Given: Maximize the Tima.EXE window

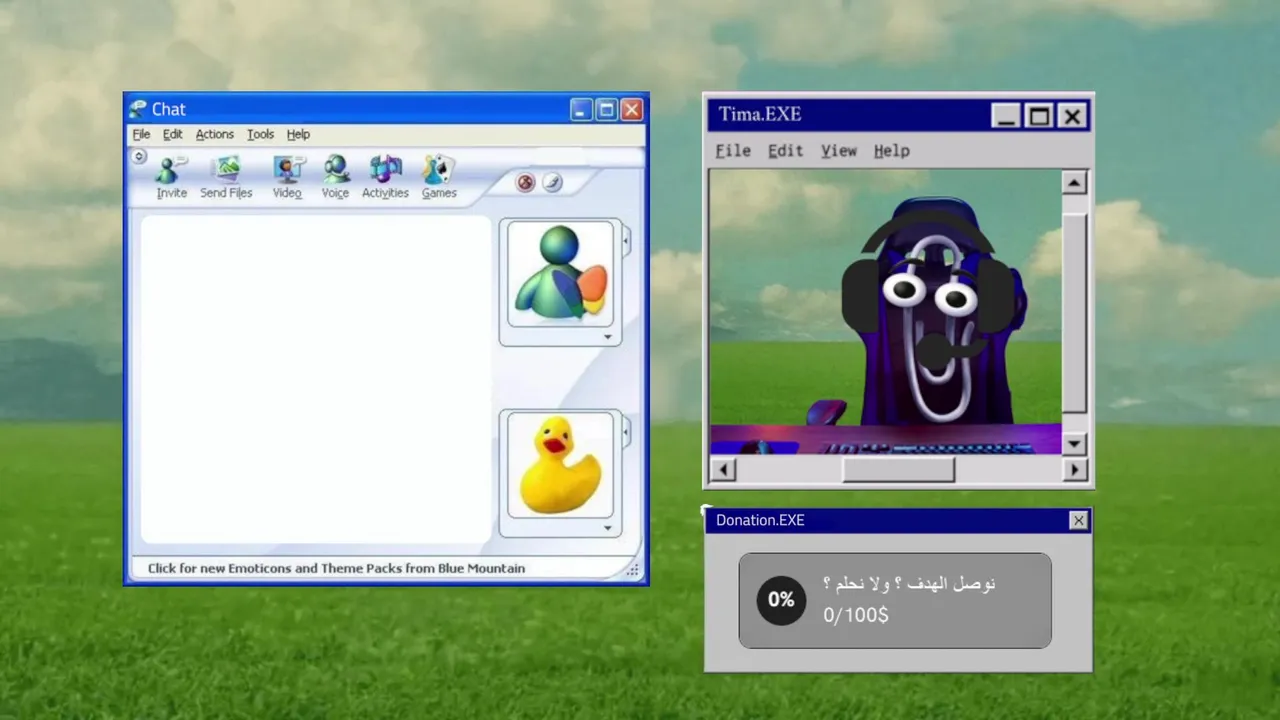Looking at the screenshot, I should (1039, 116).
